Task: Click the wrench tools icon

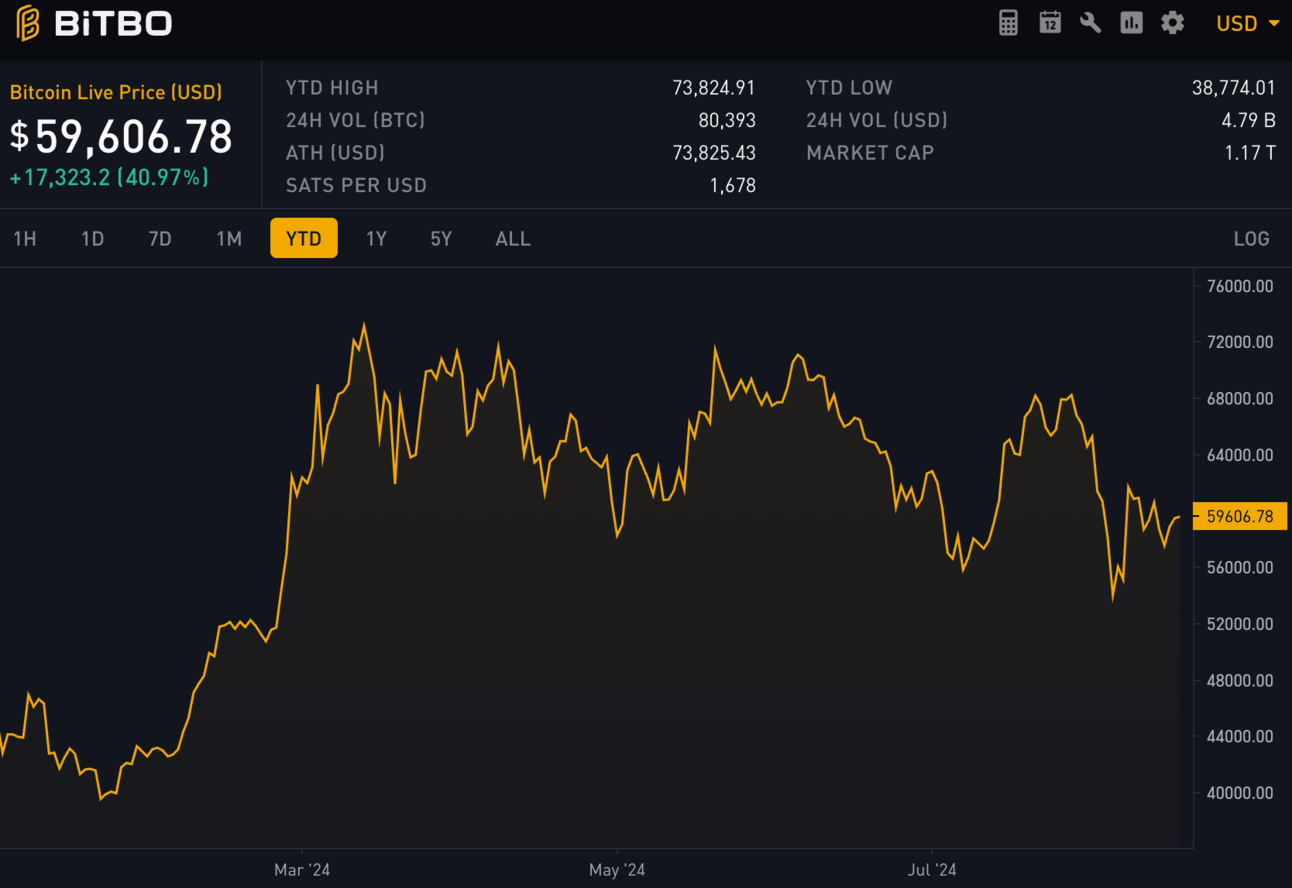Action: 1090,23
